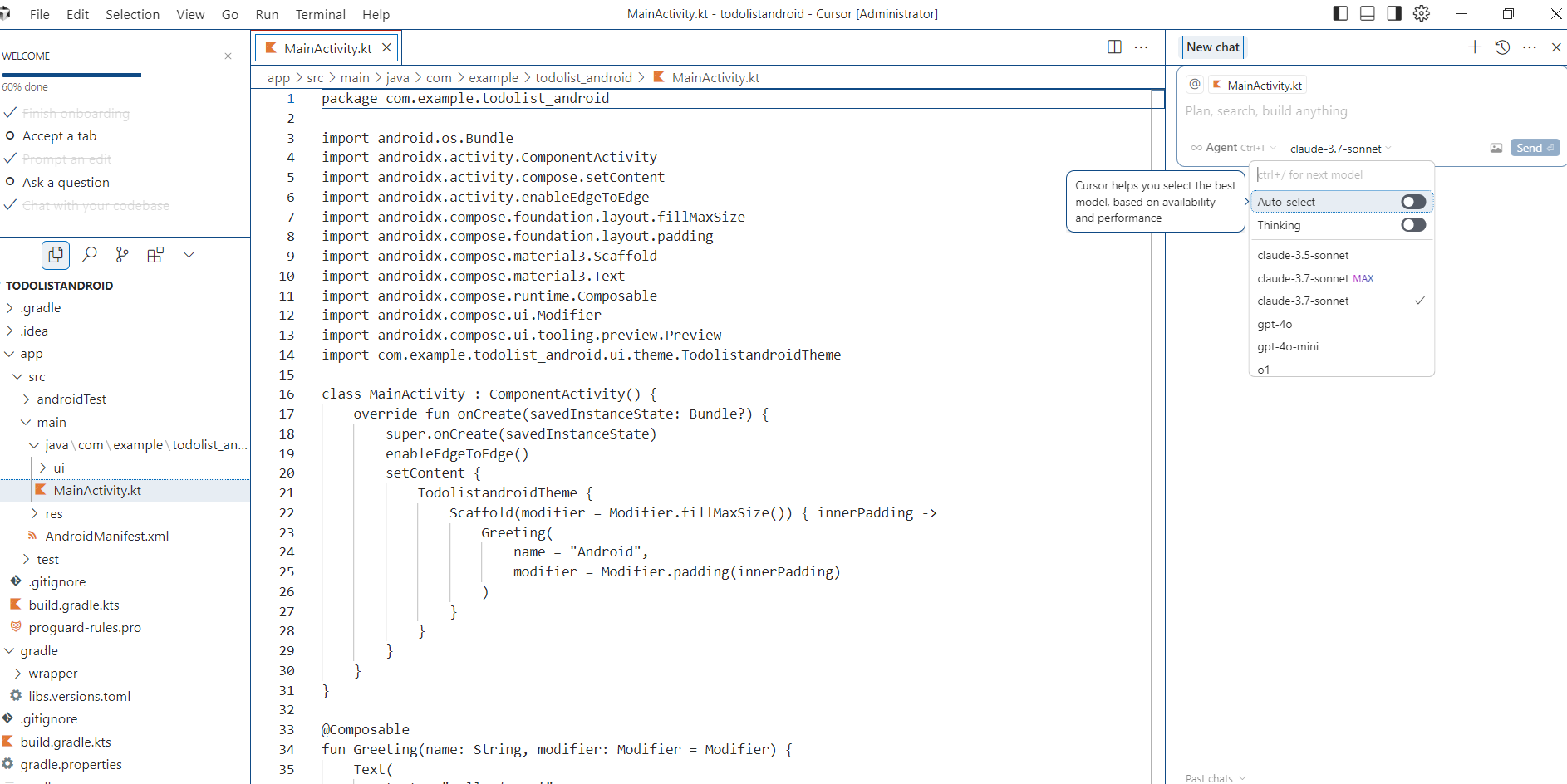This screenshot has height=784, width=1567.
Task: Click the Explorer copy-files icon
Action: point(55,254)
